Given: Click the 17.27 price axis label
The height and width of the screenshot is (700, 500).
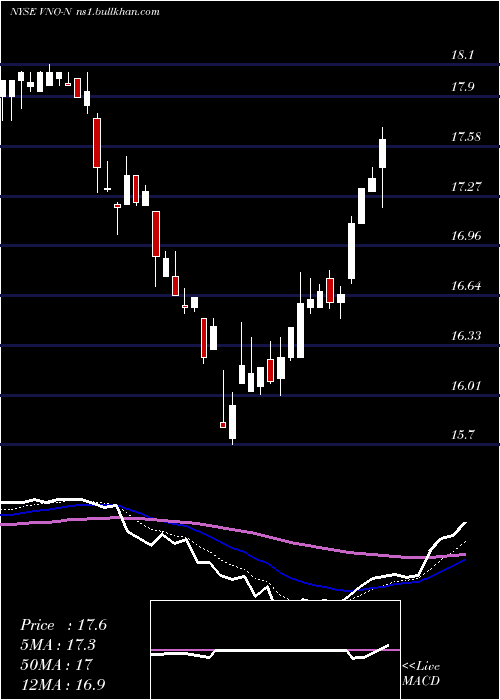Looking at the screenshot, I should pyautogui.click(x=466, y=187).
